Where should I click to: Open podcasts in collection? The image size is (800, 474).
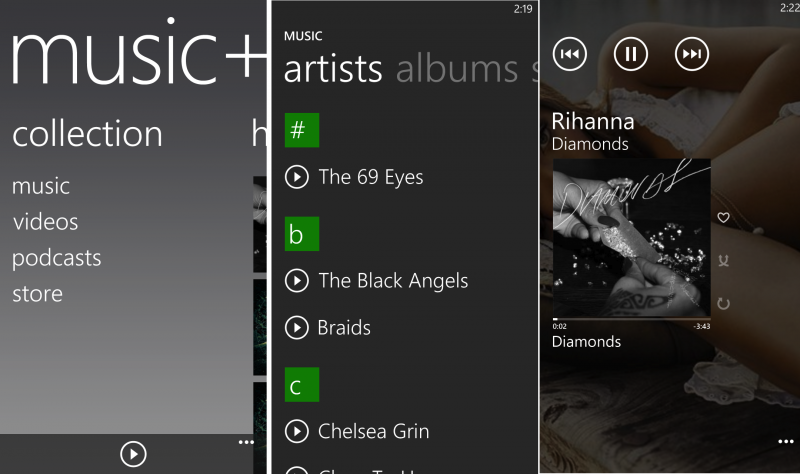pos(57,258)
